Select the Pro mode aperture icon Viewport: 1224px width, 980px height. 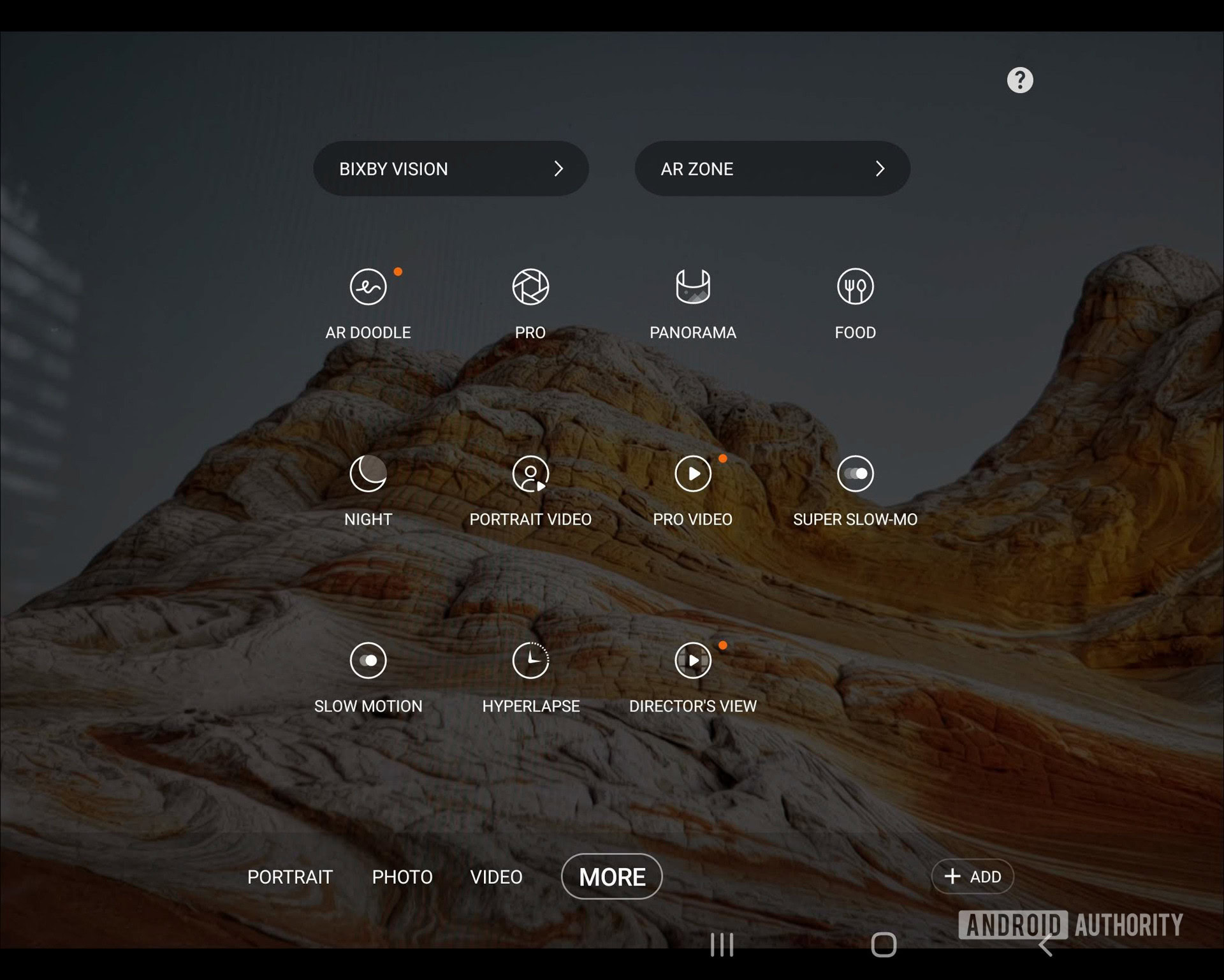pyautogui.click(x=530, y=287)
